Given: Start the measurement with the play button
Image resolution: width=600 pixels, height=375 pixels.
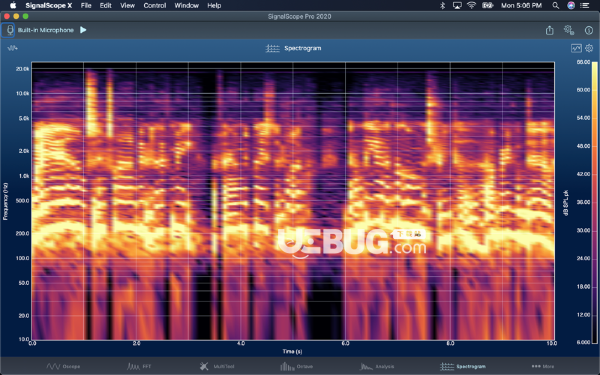Looking at the screenshot, I should pyautogui.click(x=83, y=30).
